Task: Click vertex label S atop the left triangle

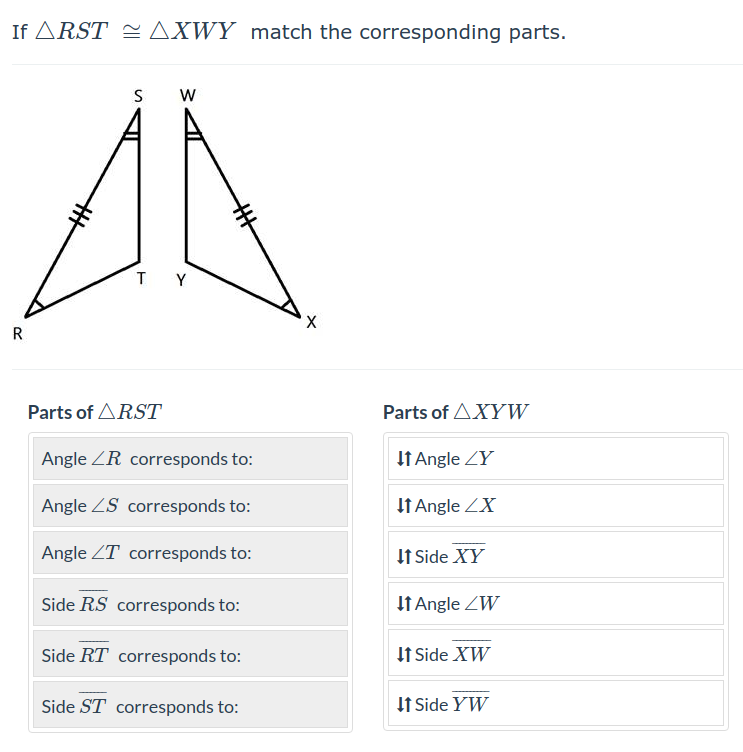Action: [138, 96]
